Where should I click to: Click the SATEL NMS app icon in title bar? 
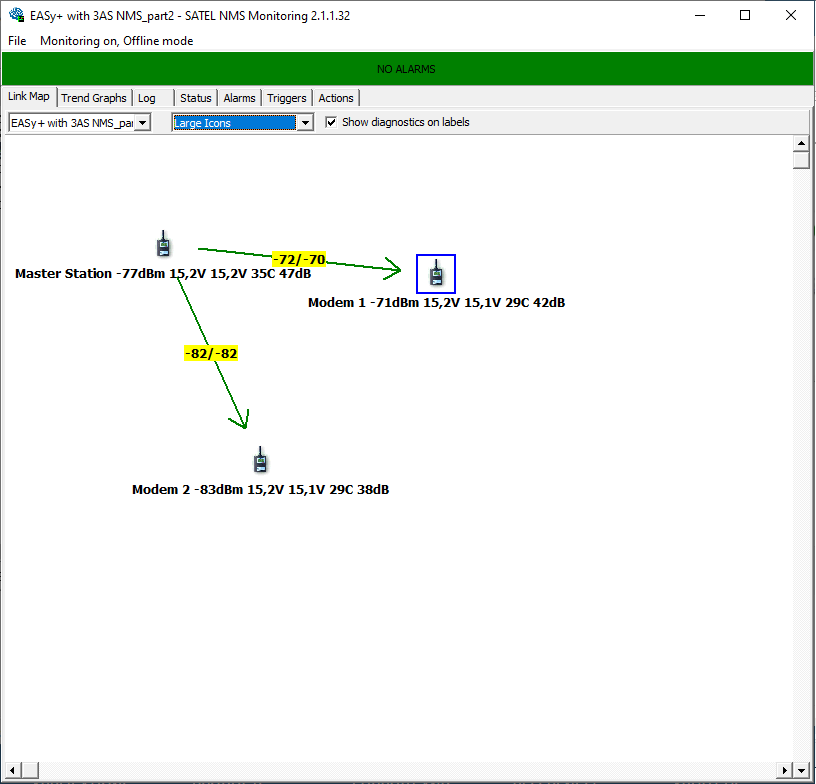[16, 16]
